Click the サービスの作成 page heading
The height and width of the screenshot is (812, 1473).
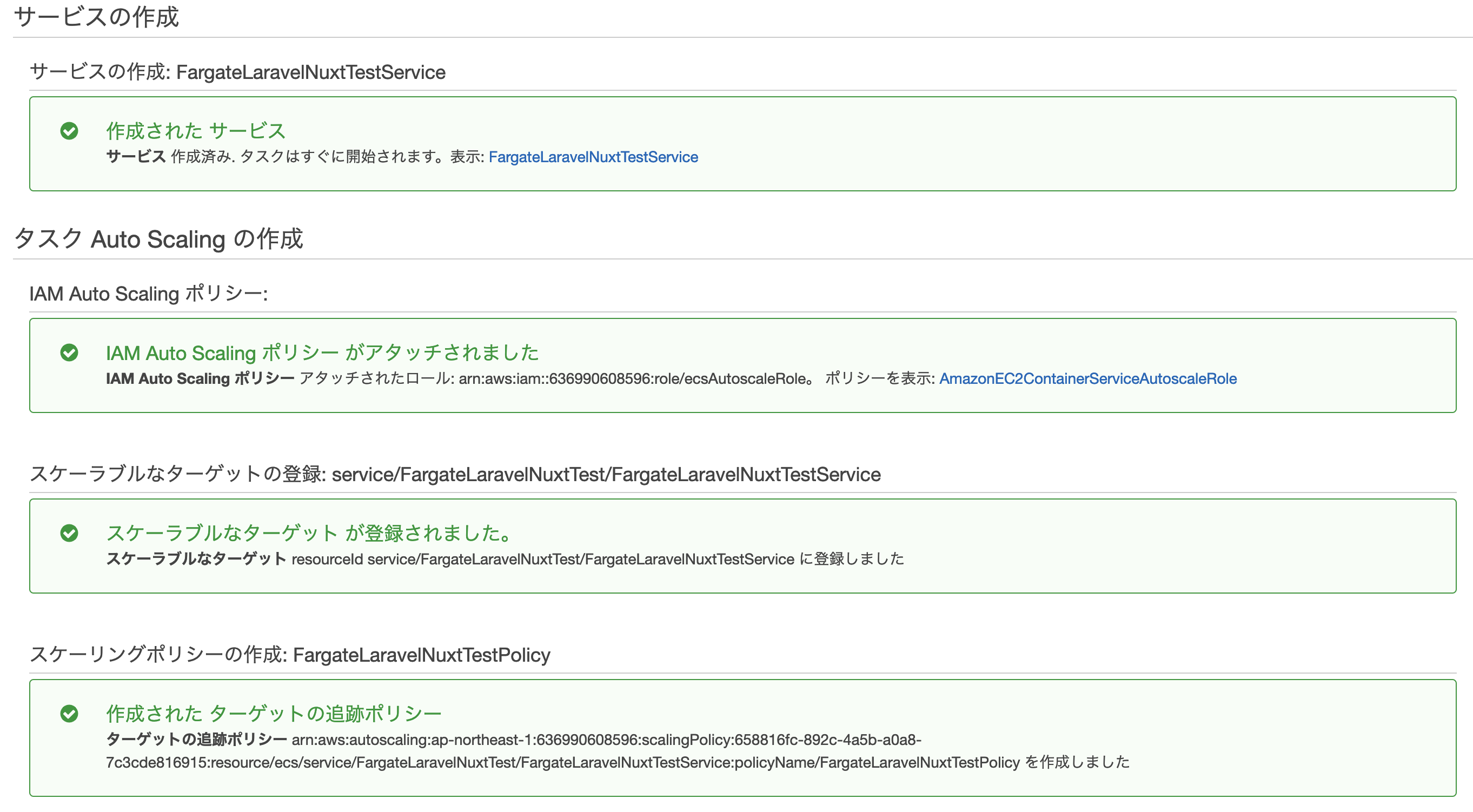pos(96,17)
